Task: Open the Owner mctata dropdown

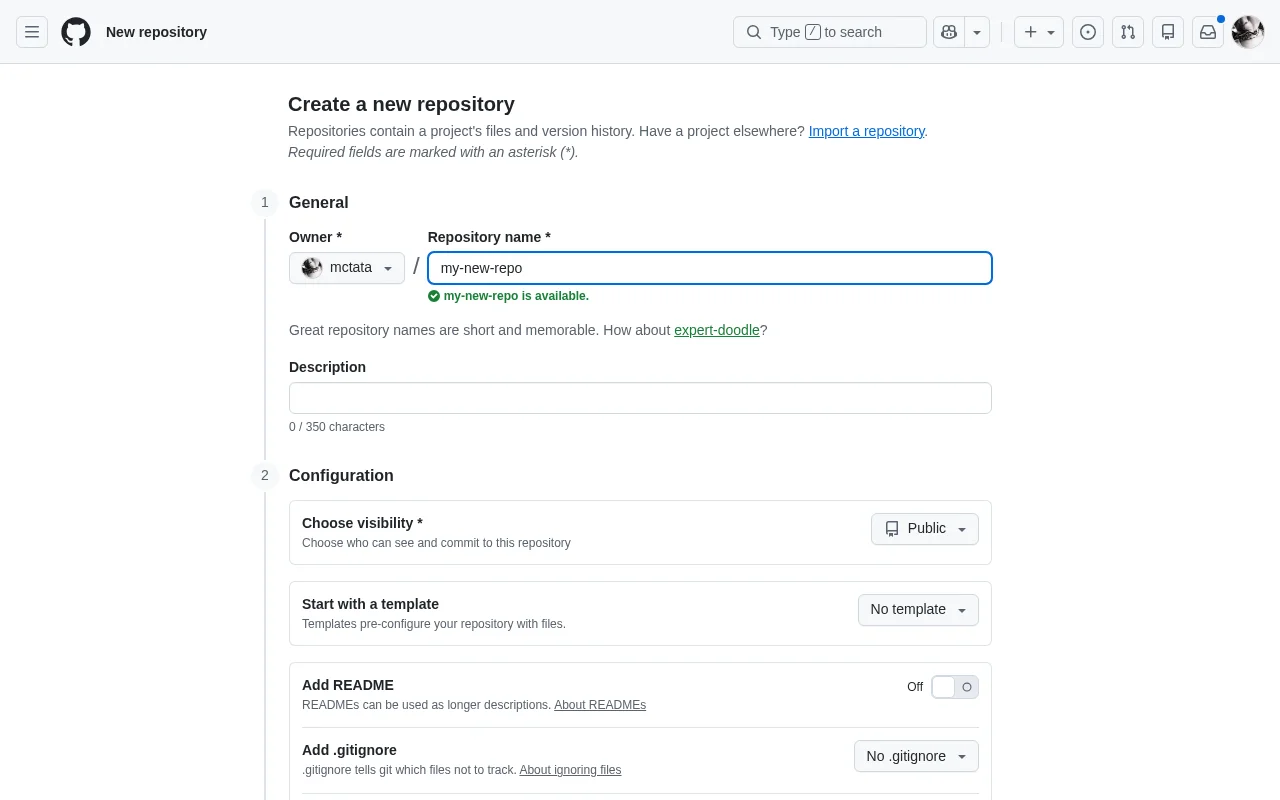Action: tap(347, 267)
